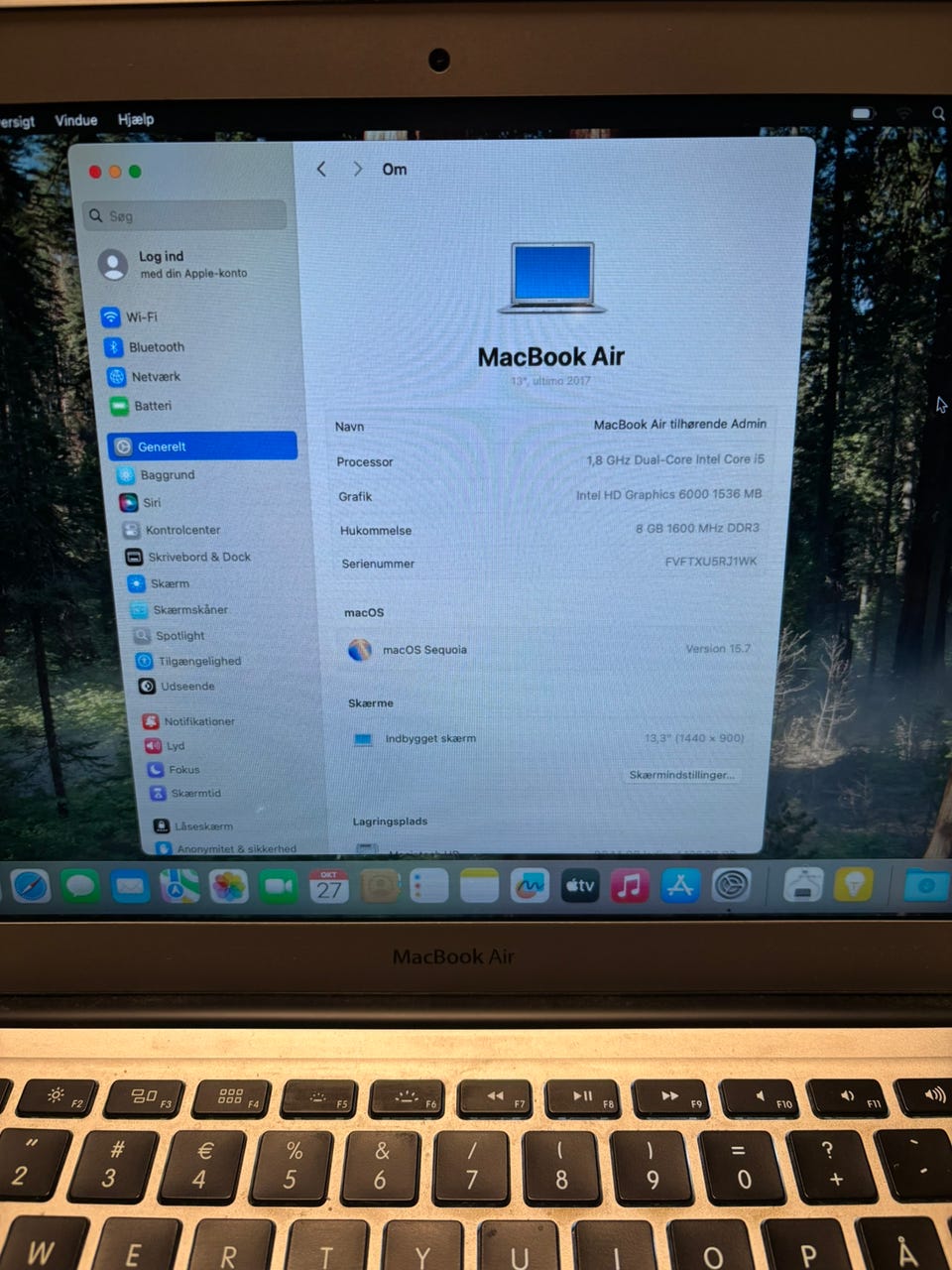The height and width of the screenshot is (1270, 952).
Task: Open System Settings from the Dock
Action: point(731,884)
